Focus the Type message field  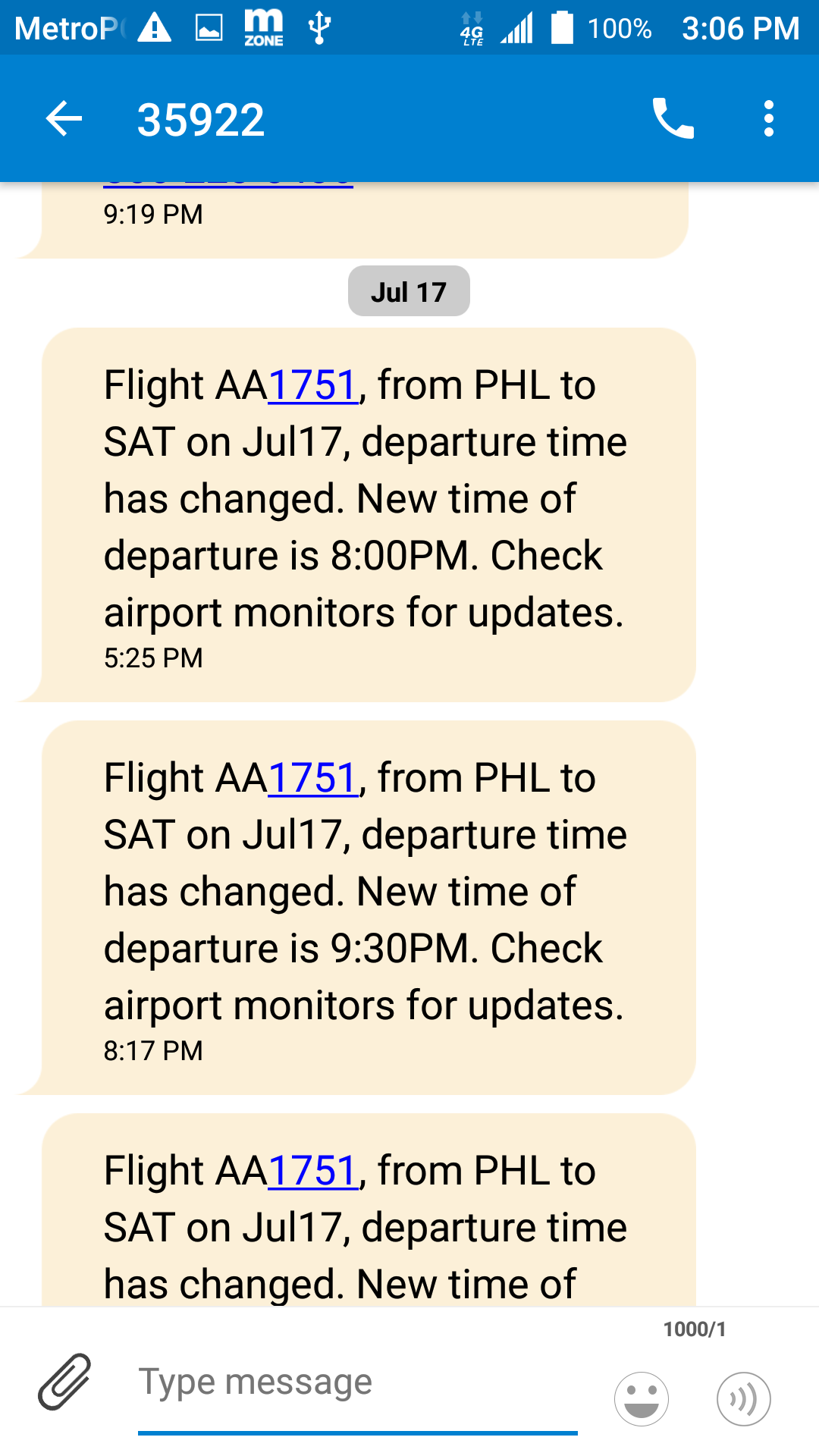click(x=356, y=1382)
